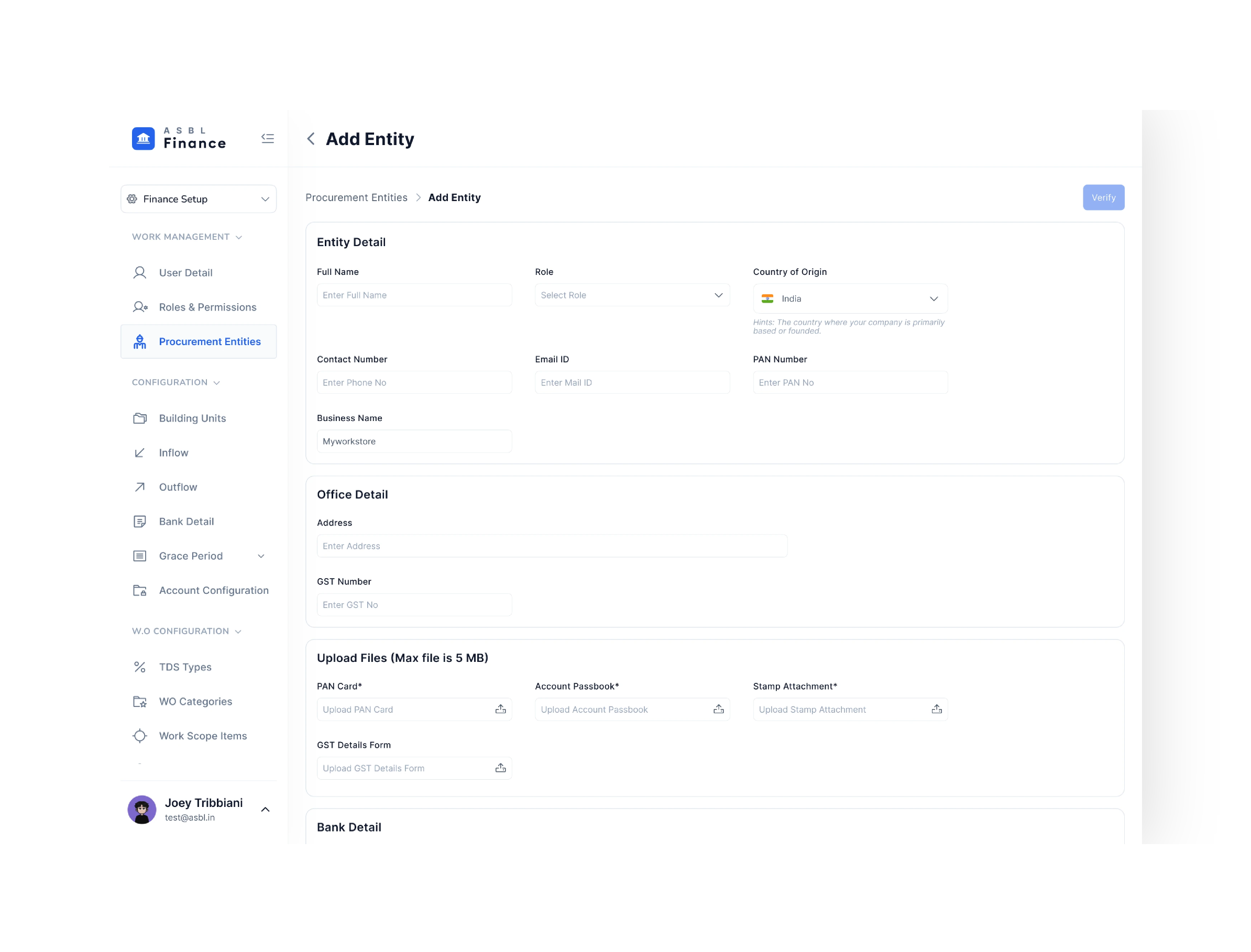This screenshot has width=1251, height=952.
Task: Click the test@asbl.in email text
Action: point(189,818)
